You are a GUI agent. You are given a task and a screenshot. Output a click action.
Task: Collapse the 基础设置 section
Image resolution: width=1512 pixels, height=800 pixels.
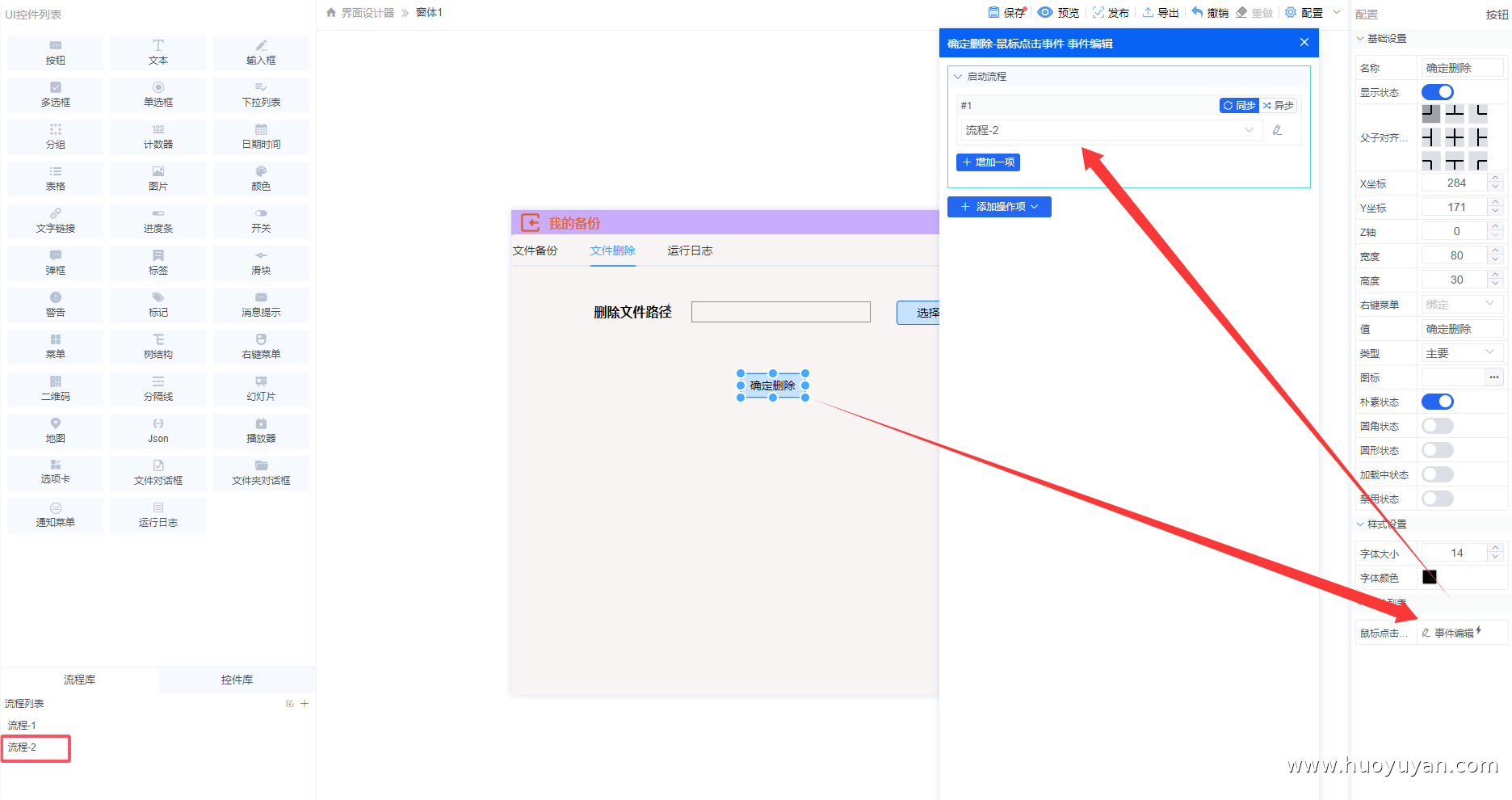(x=1360, y=39)
